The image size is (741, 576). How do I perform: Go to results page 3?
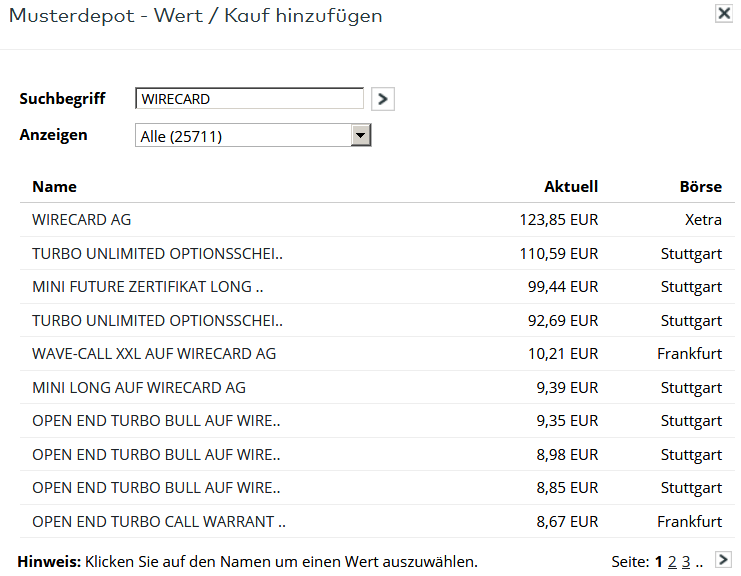pos(686,562)
